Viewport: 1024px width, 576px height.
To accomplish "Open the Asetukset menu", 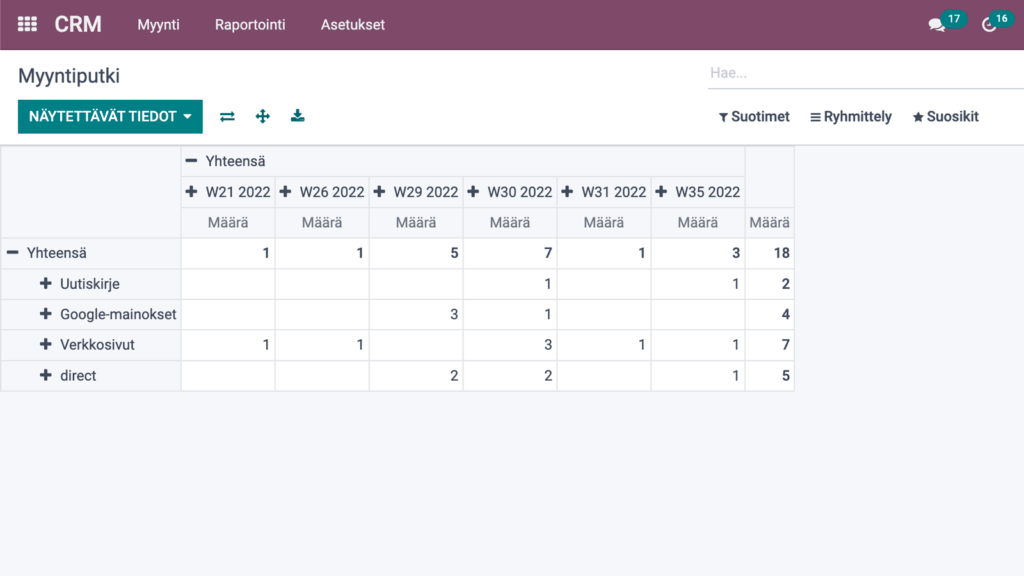I will [x=352, y=25].
